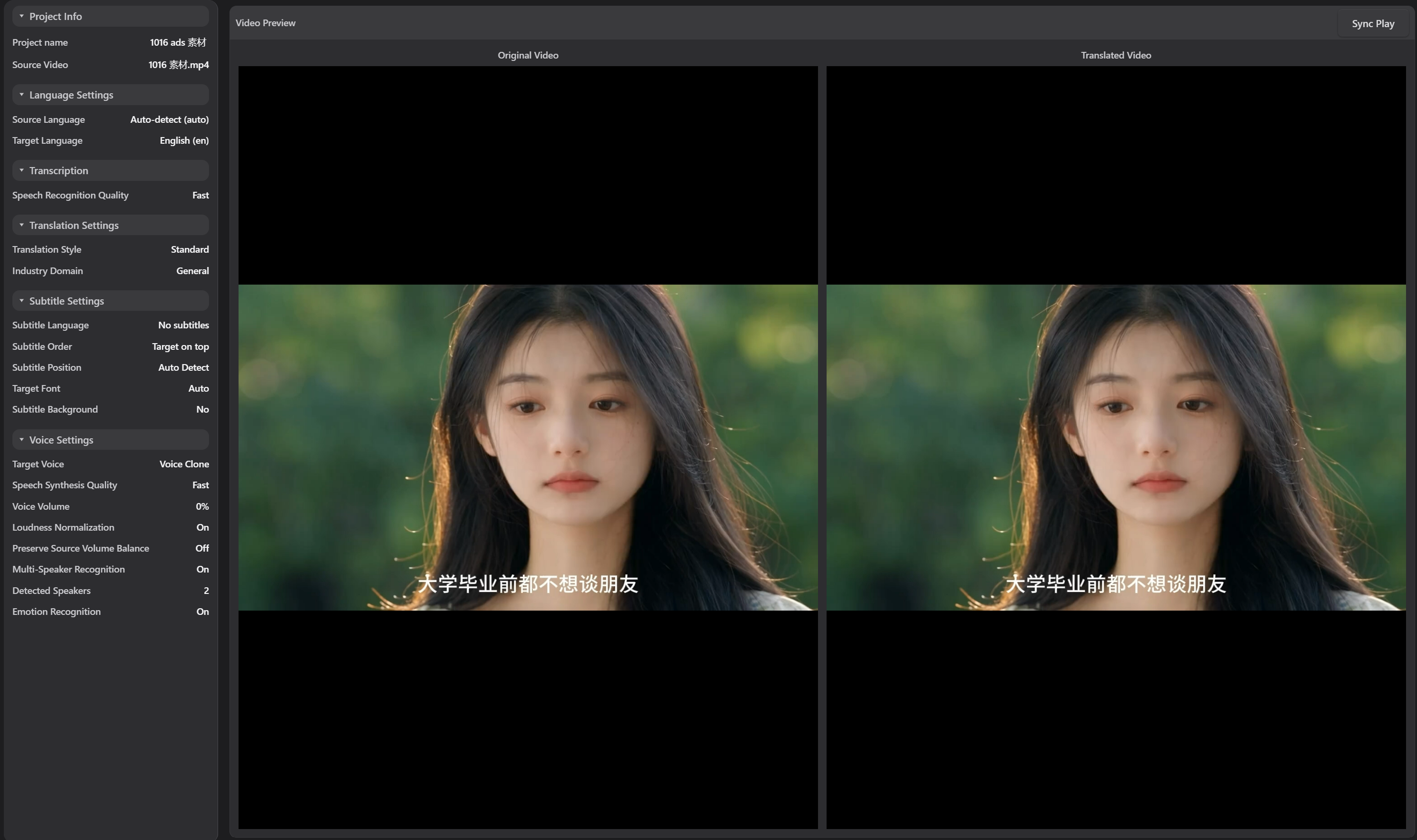This screenshot has height=840, width=1417.
Task: Click the 'Video Preview' panel title
Action: pos(266,23)
